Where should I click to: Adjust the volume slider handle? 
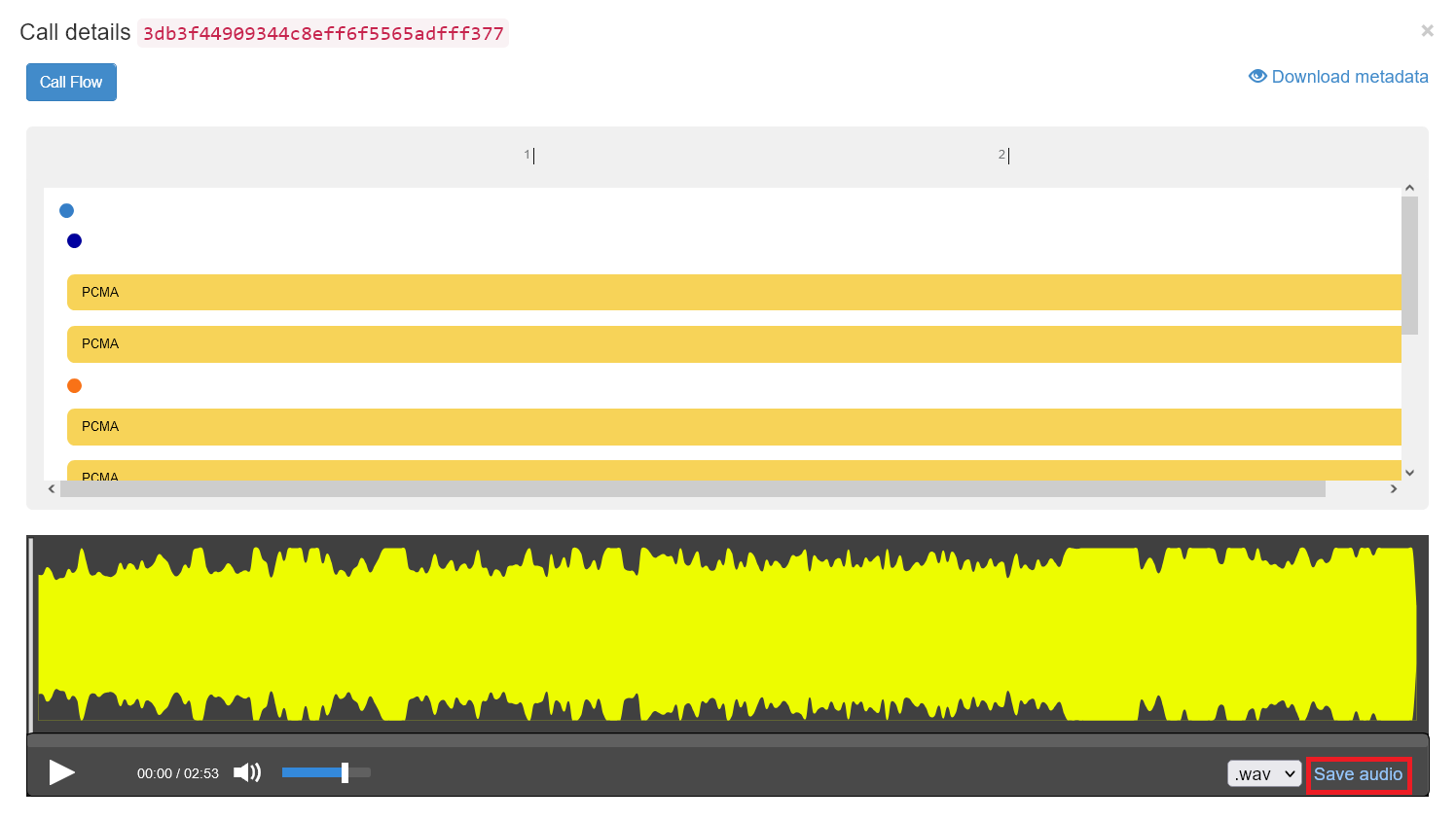point(345,772)
